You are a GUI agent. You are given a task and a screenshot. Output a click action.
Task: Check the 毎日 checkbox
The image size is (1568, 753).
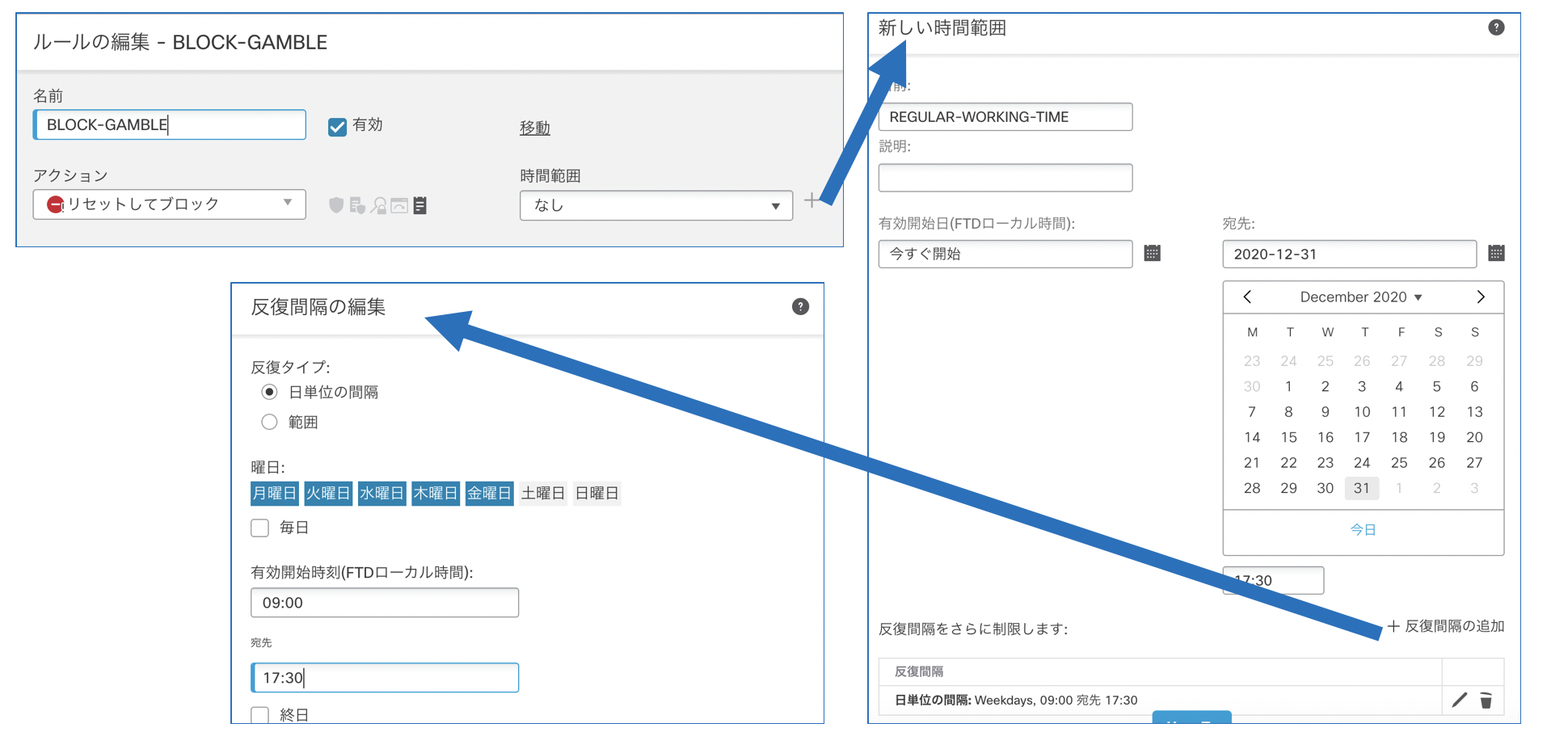(x=260, y=528)
